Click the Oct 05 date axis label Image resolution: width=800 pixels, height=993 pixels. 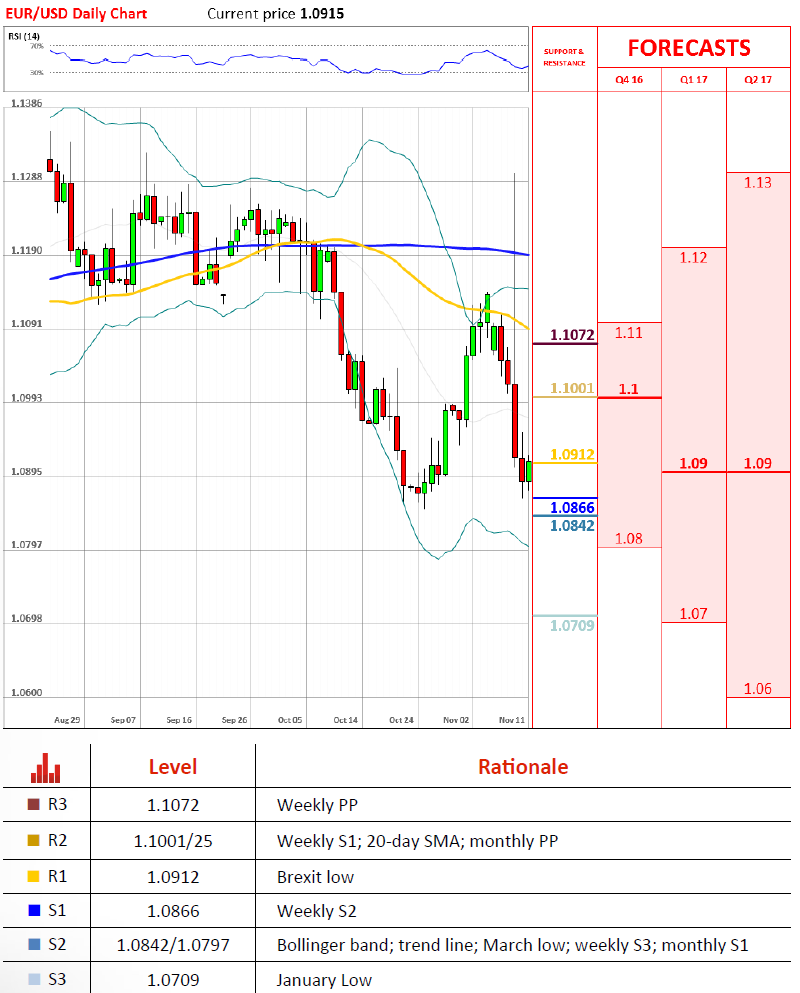(x=290, y=720)
